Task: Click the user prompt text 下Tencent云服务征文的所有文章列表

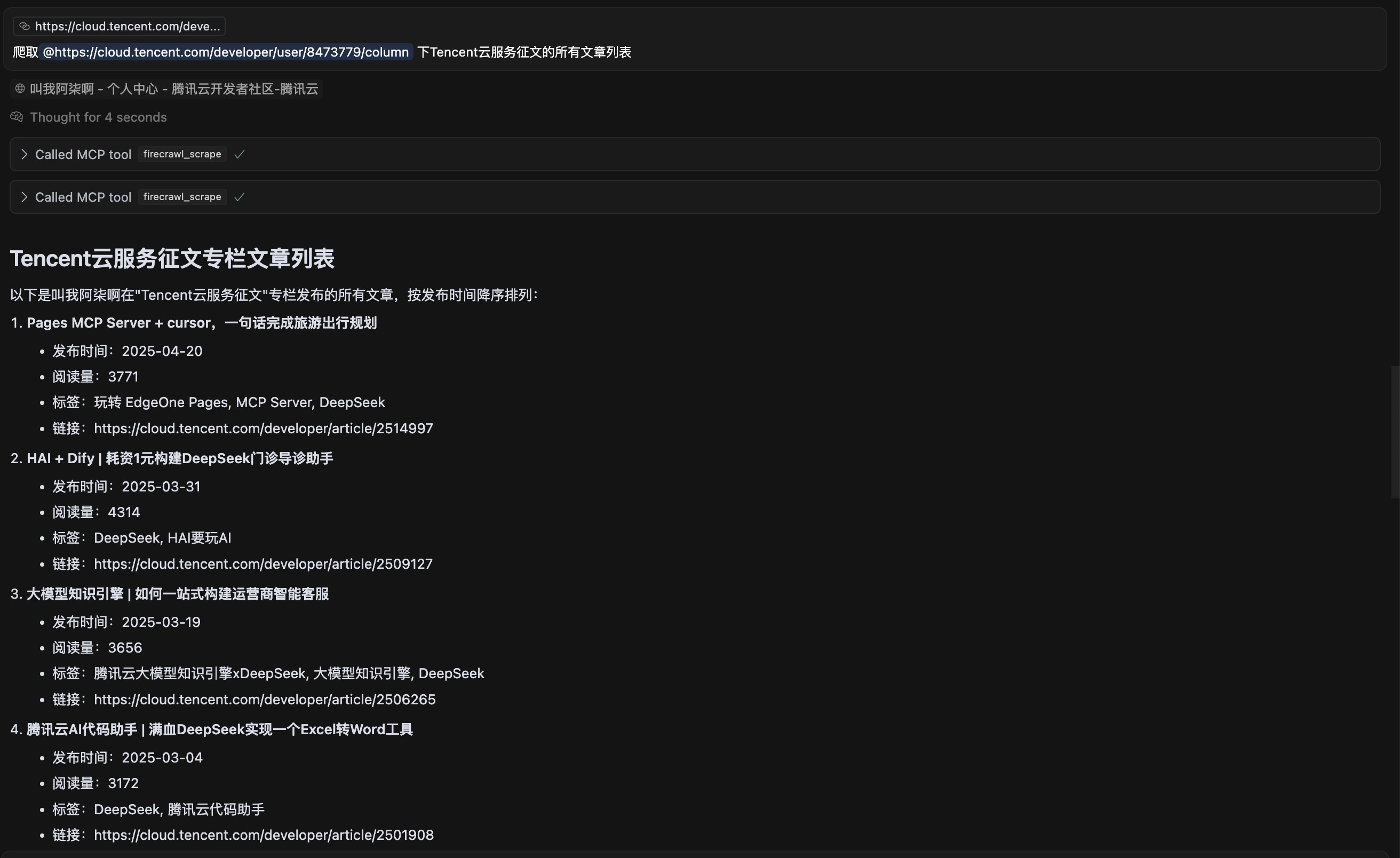Action: (x=524, y=52)
